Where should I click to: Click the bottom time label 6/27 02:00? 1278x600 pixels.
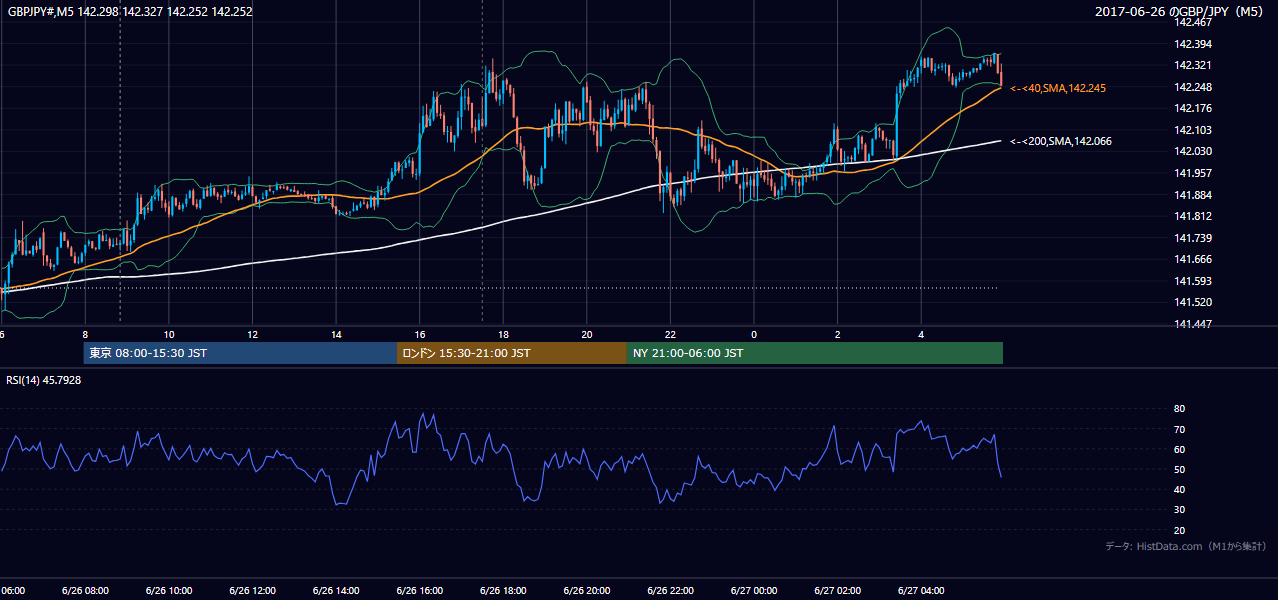837,591
